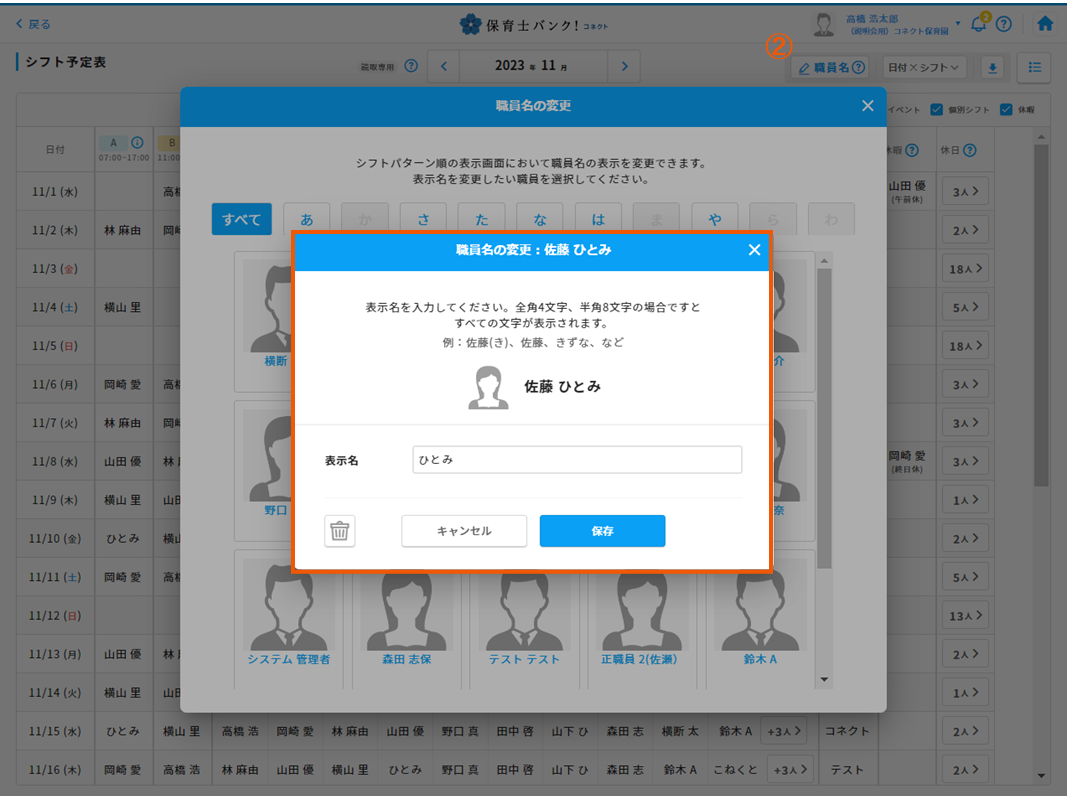This screenshot has width=1067, height=800.
Task: Select the さ kana filter tab
Action: [424, 219]
